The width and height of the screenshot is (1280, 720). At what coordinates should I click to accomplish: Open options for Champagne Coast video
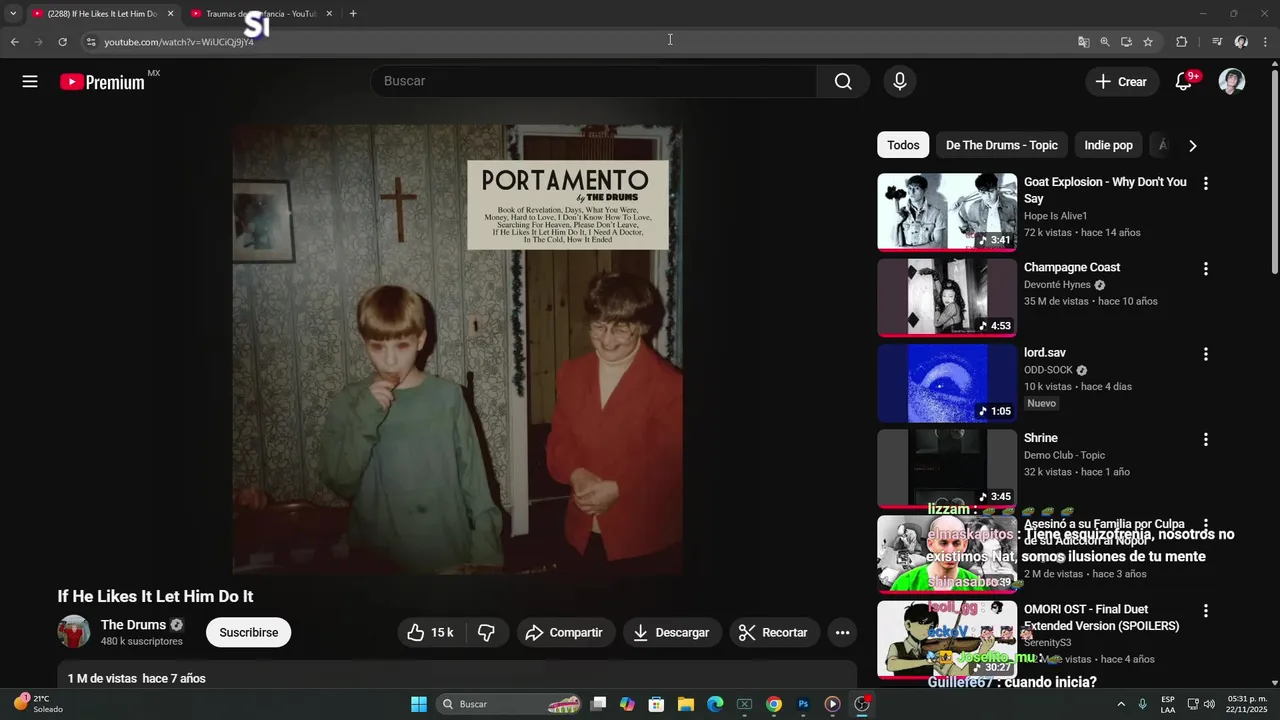coord(1206,269)
